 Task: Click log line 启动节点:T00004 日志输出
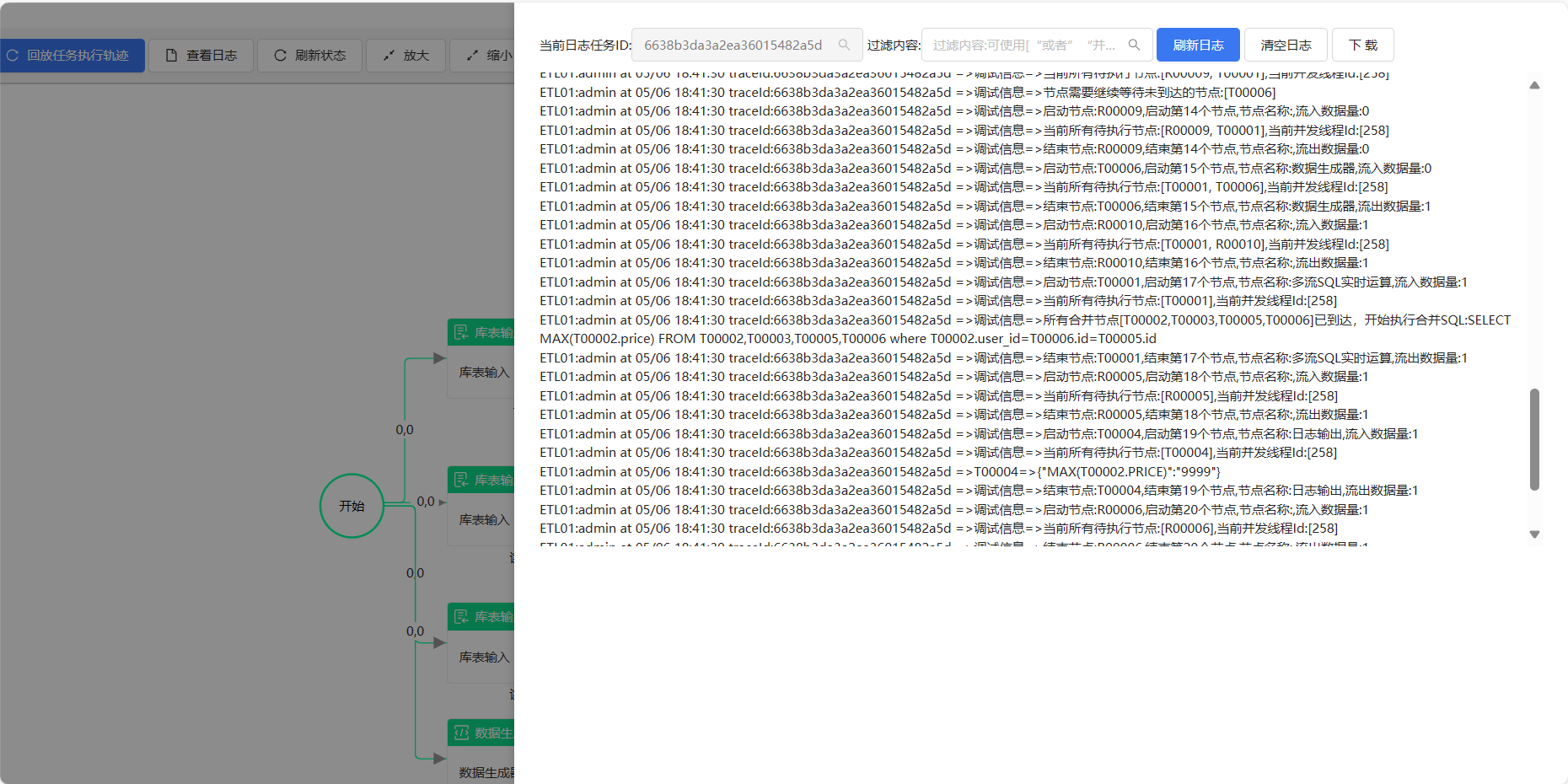pyautogui.click(x=979, y=433)
